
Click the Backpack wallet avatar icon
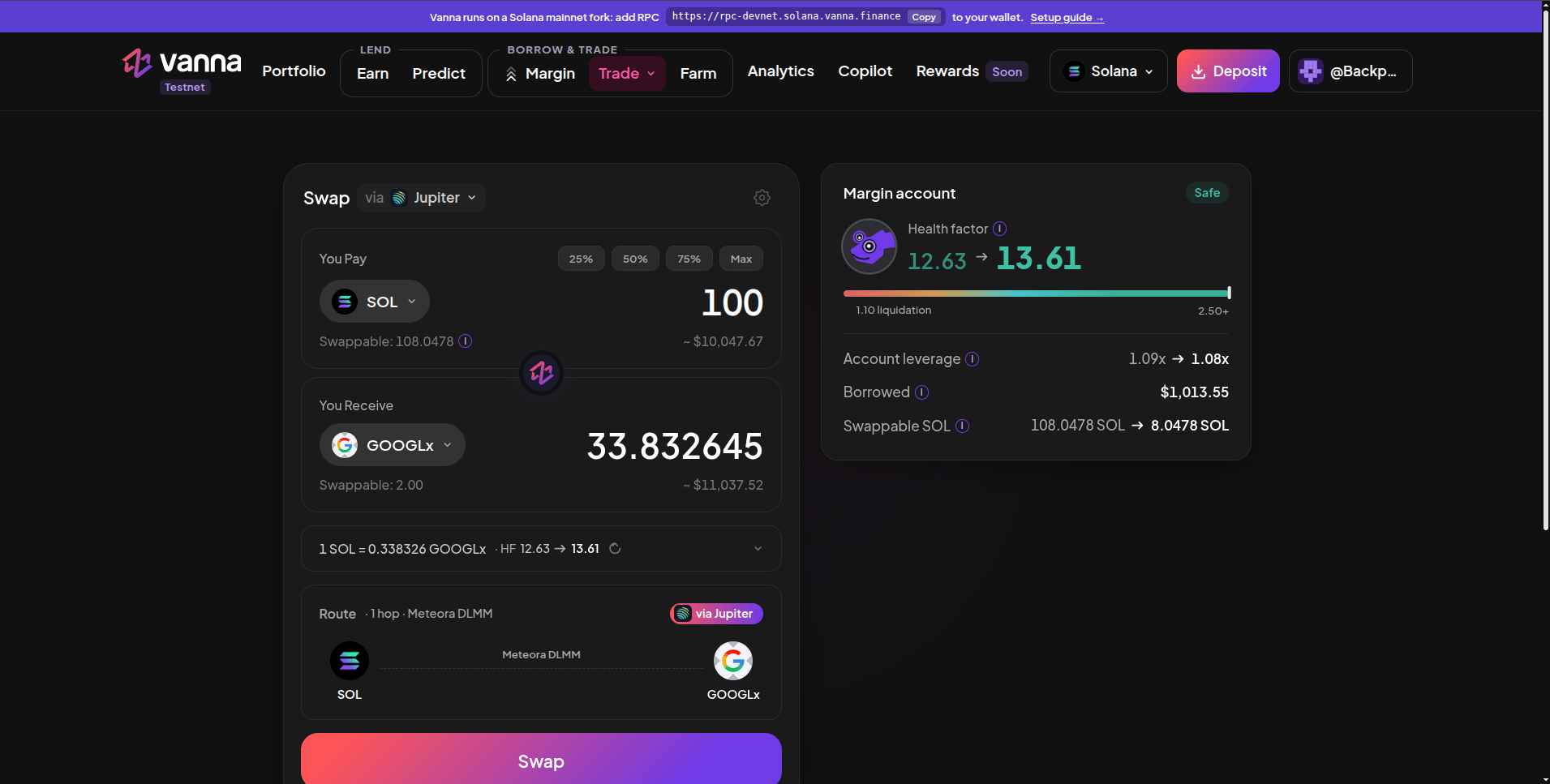click(1311, 71)
